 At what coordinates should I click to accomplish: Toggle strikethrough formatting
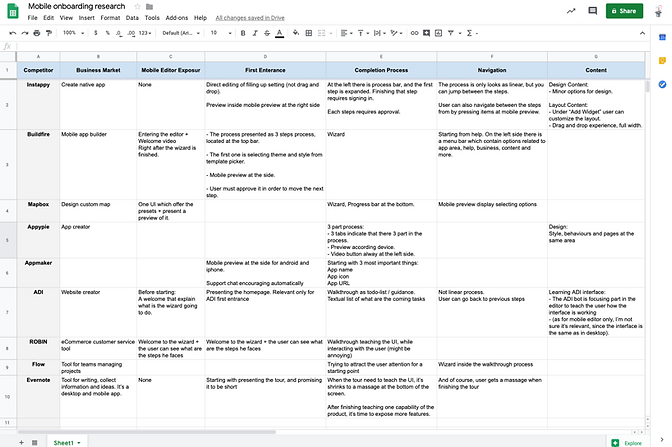click(x=267, y=33)
